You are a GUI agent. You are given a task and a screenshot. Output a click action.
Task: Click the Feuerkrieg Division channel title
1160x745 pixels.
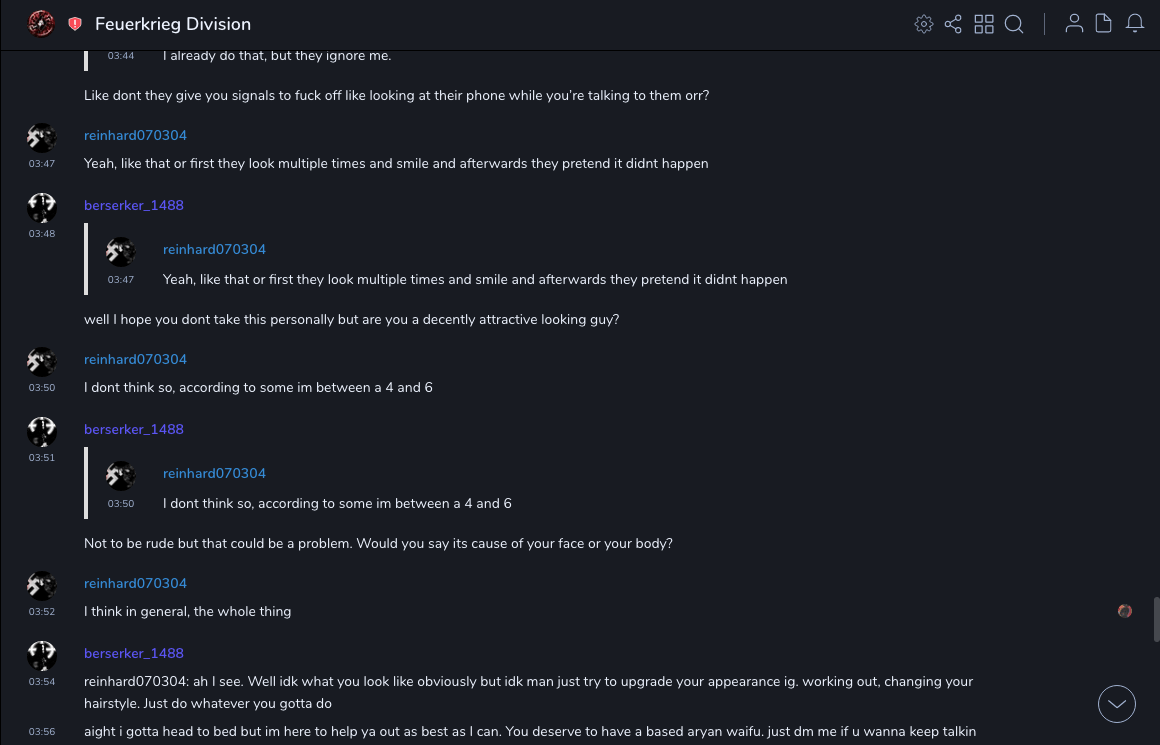[x=173, y=24]
